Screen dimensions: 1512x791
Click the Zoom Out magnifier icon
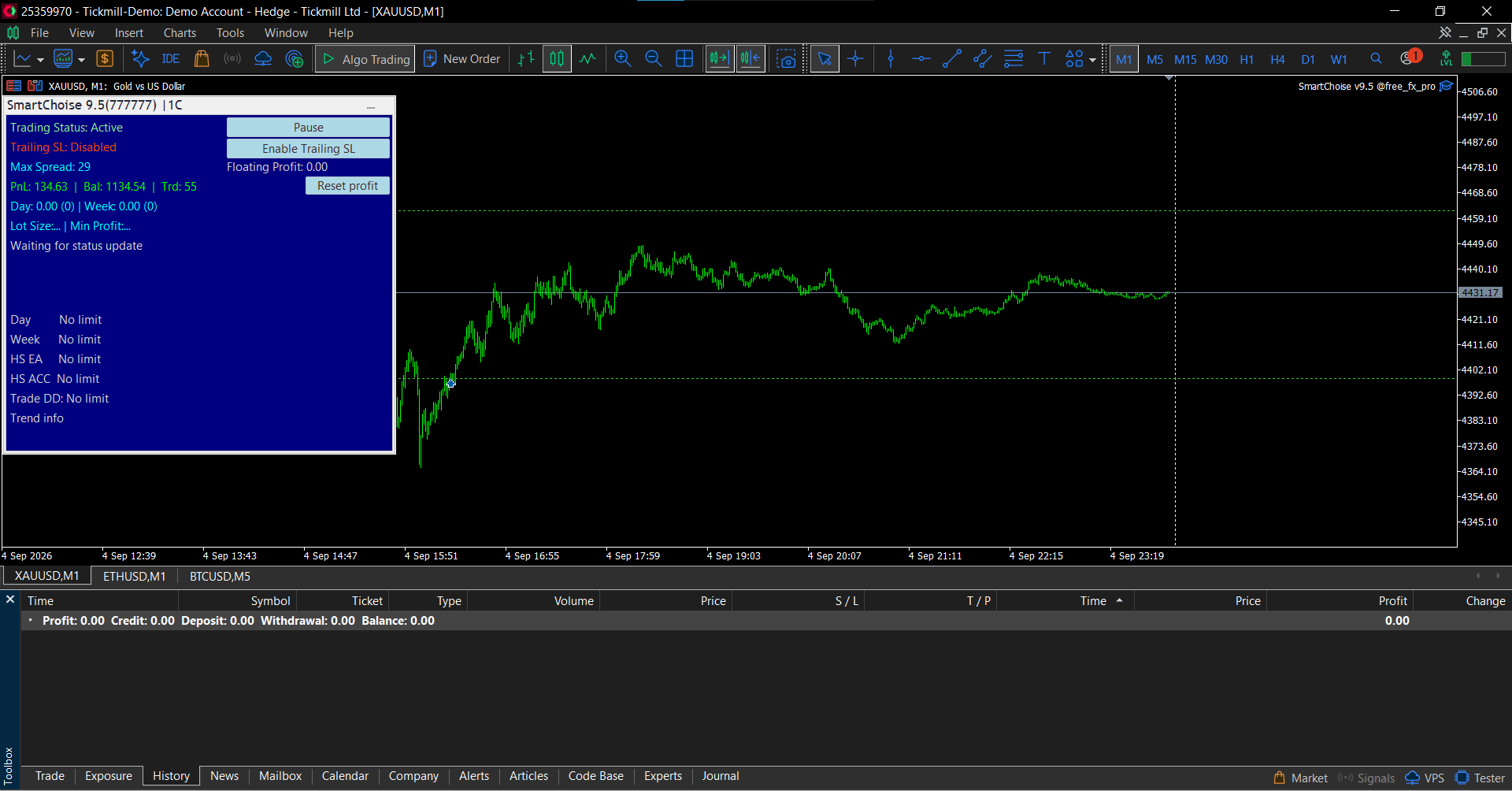pos(653,59)
